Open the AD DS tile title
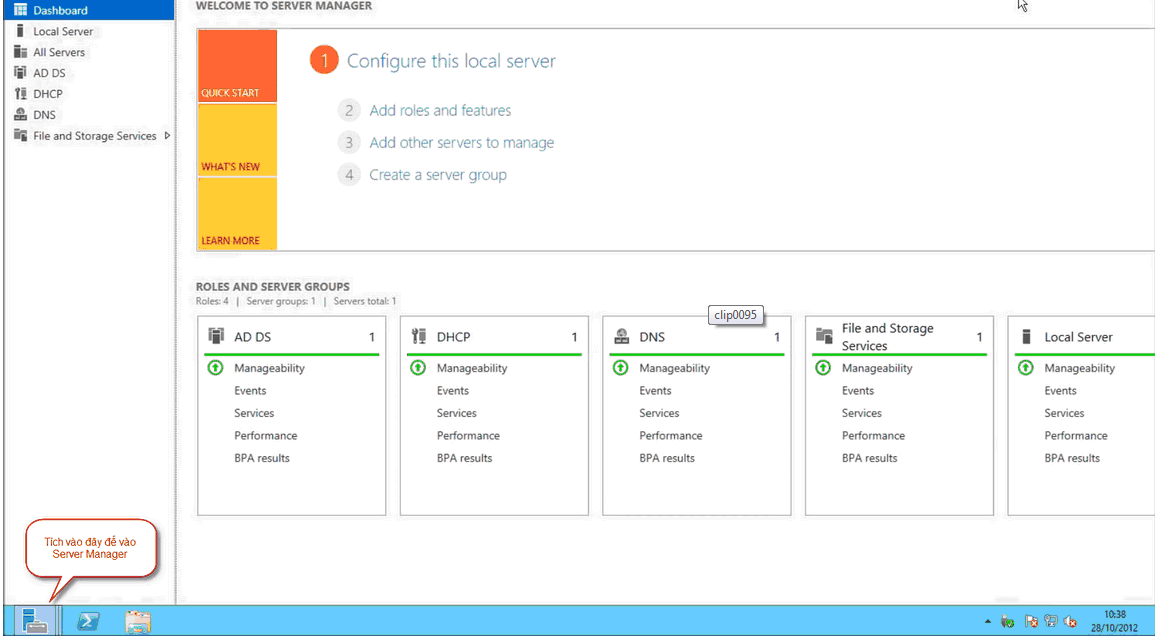 pos(253,337)
